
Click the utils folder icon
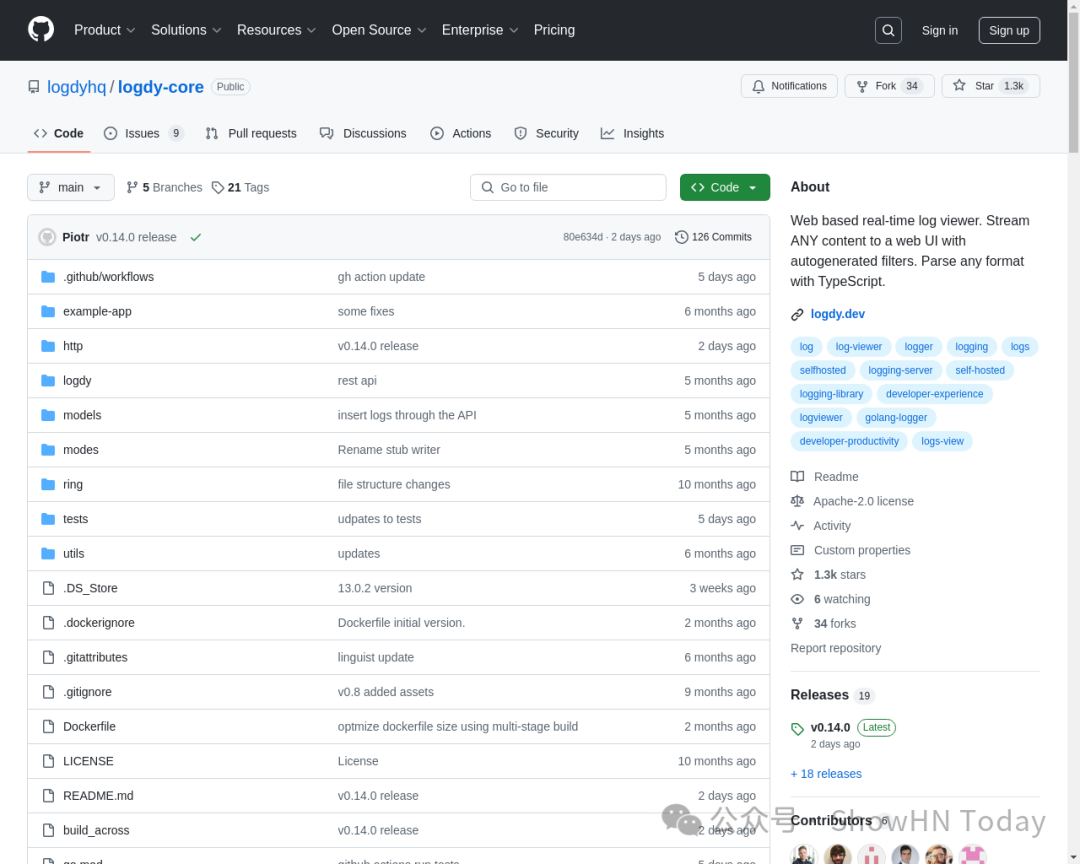(x=48, y=553)
